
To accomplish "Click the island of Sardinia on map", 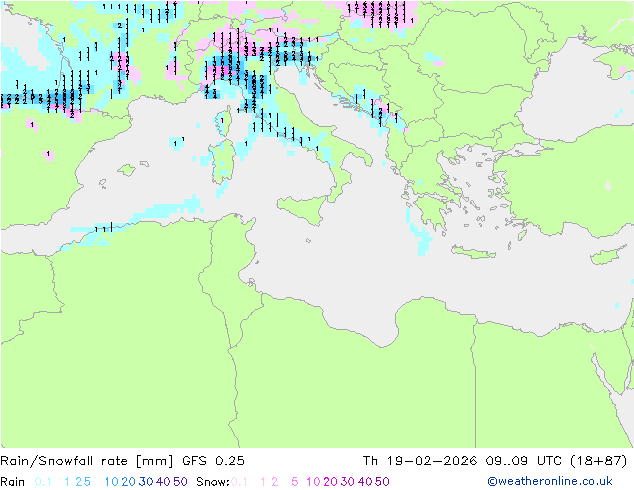I will (222, 162).
